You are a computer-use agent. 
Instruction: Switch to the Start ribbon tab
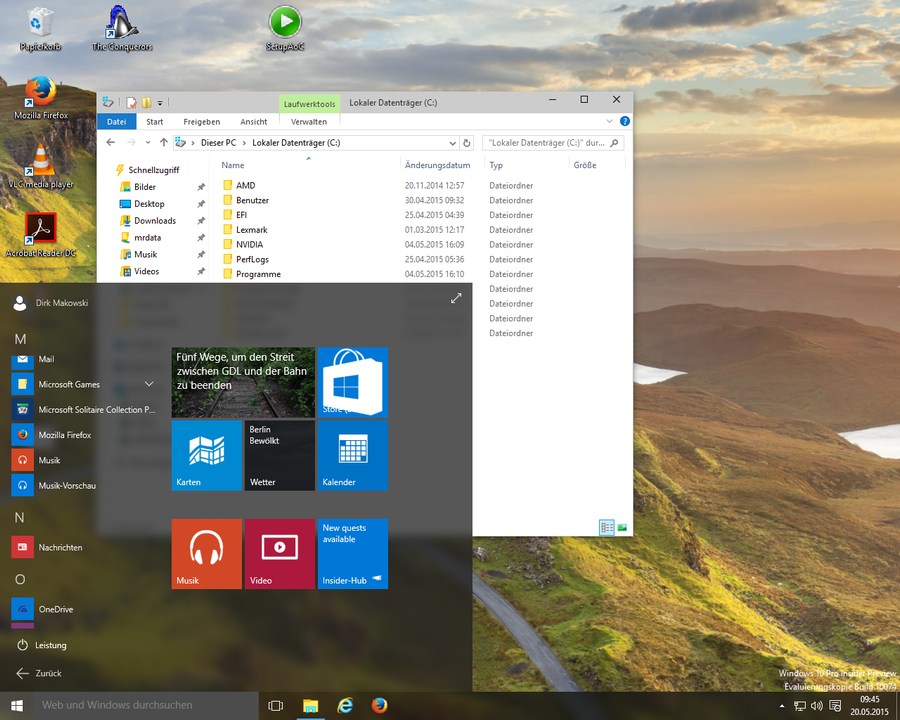click(x=154, y=122)
